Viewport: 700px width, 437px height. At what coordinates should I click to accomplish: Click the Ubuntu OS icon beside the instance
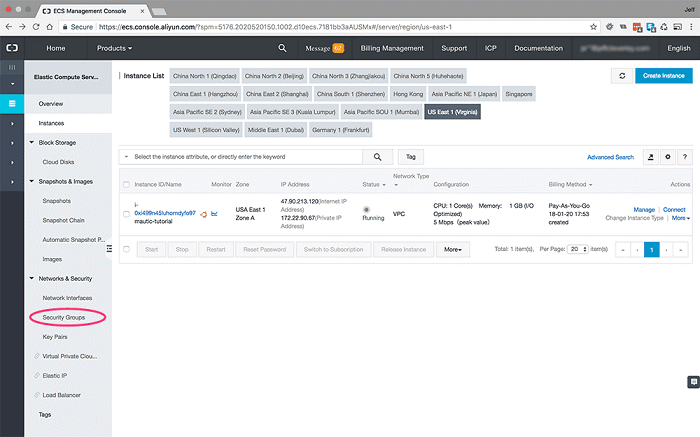pos(204,214)
